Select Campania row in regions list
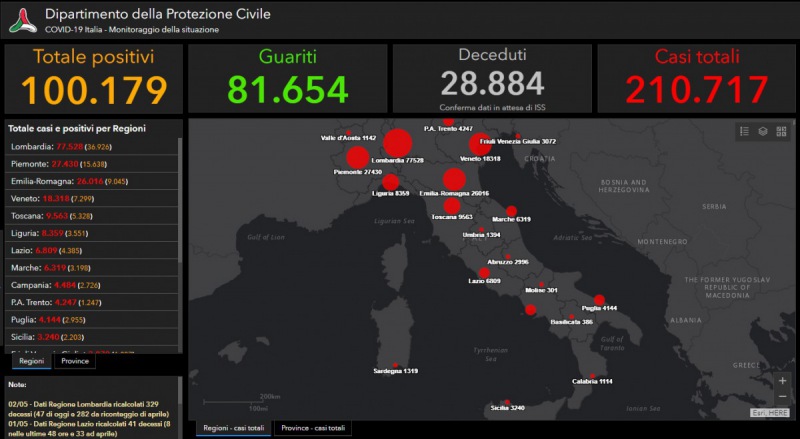 (x=92, y=285)
